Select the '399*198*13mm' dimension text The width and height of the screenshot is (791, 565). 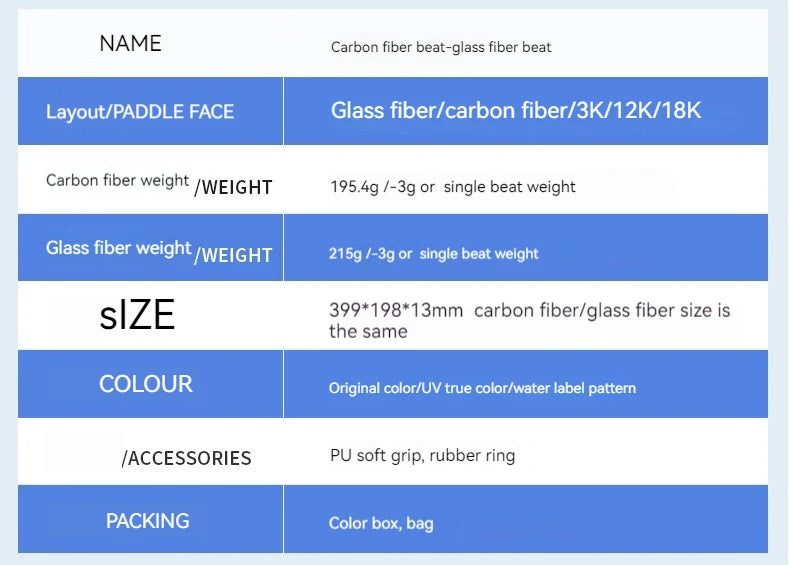396,310
